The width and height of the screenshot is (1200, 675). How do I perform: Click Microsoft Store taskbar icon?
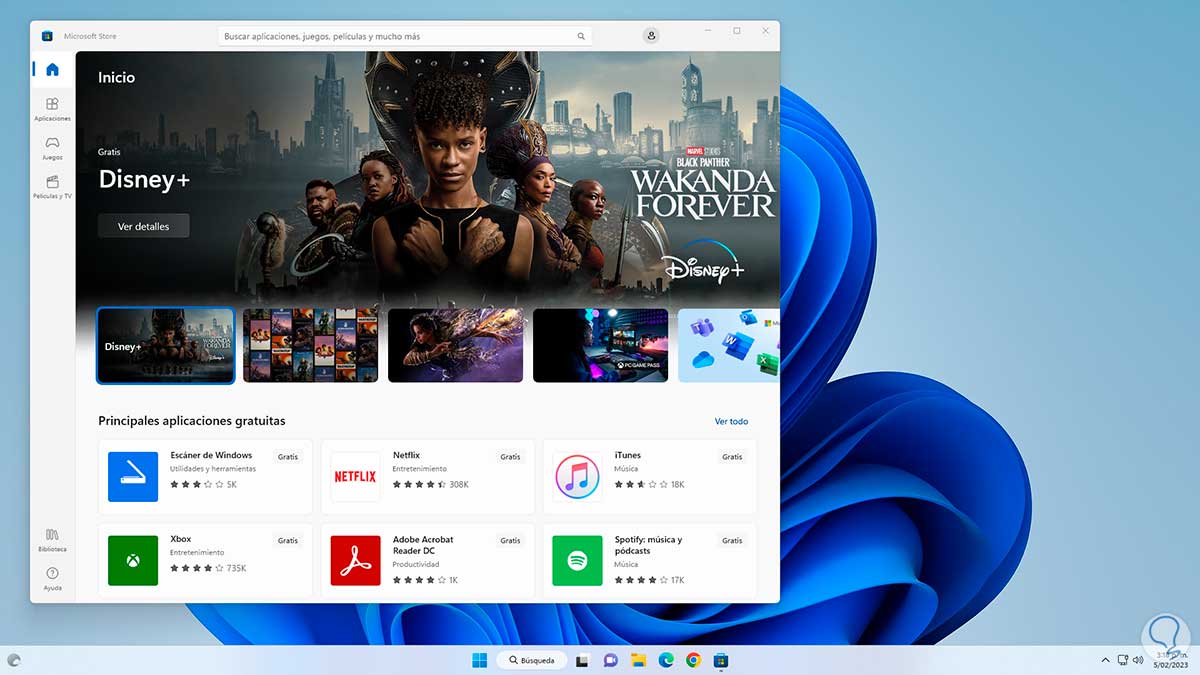721,660
